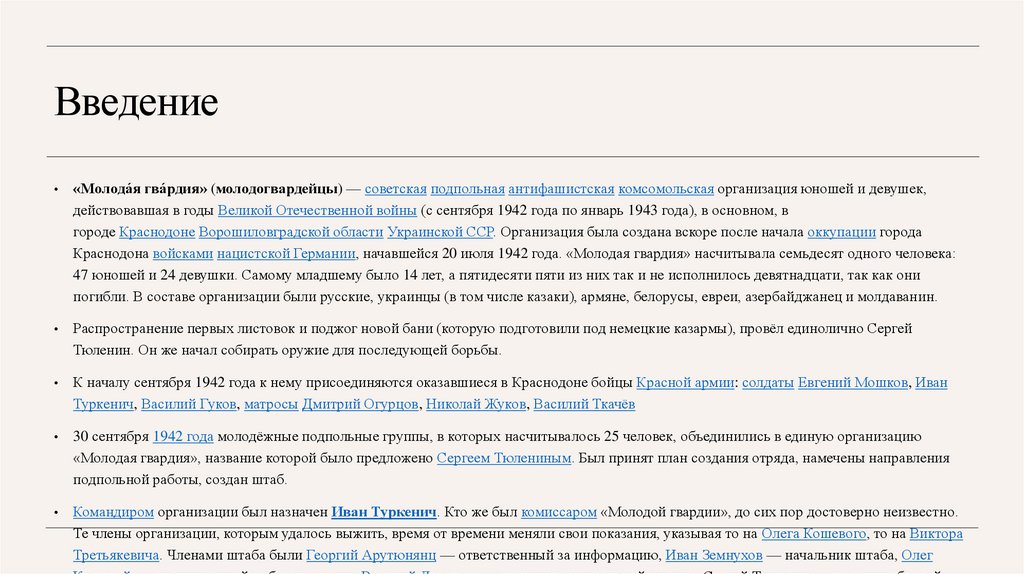Viewport: 1024px width, 574px height.
Task: Open the 'комсомольская' link
Action: (665, 189)
